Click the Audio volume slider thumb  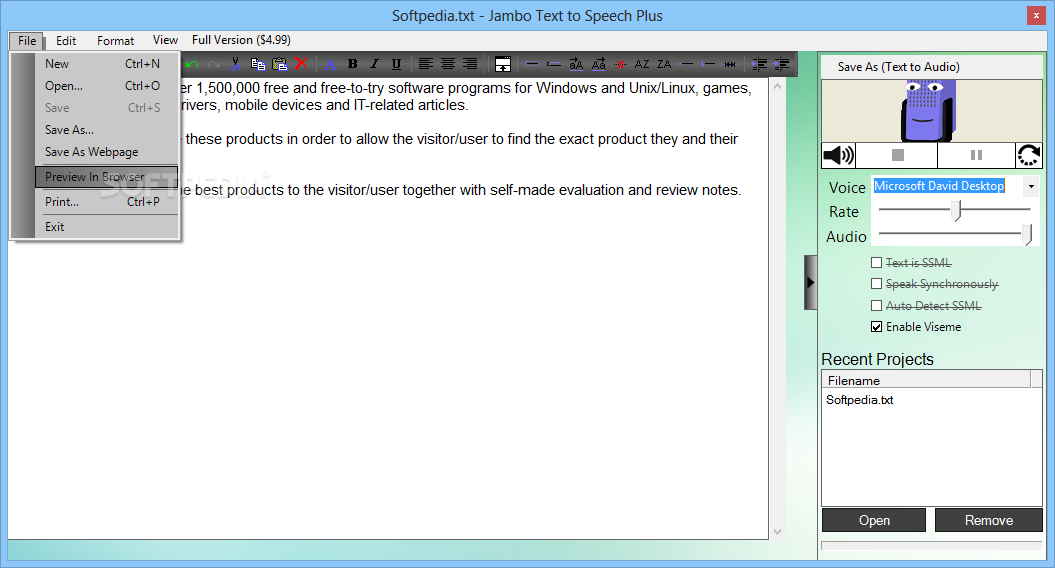[x=1027, y=234]
